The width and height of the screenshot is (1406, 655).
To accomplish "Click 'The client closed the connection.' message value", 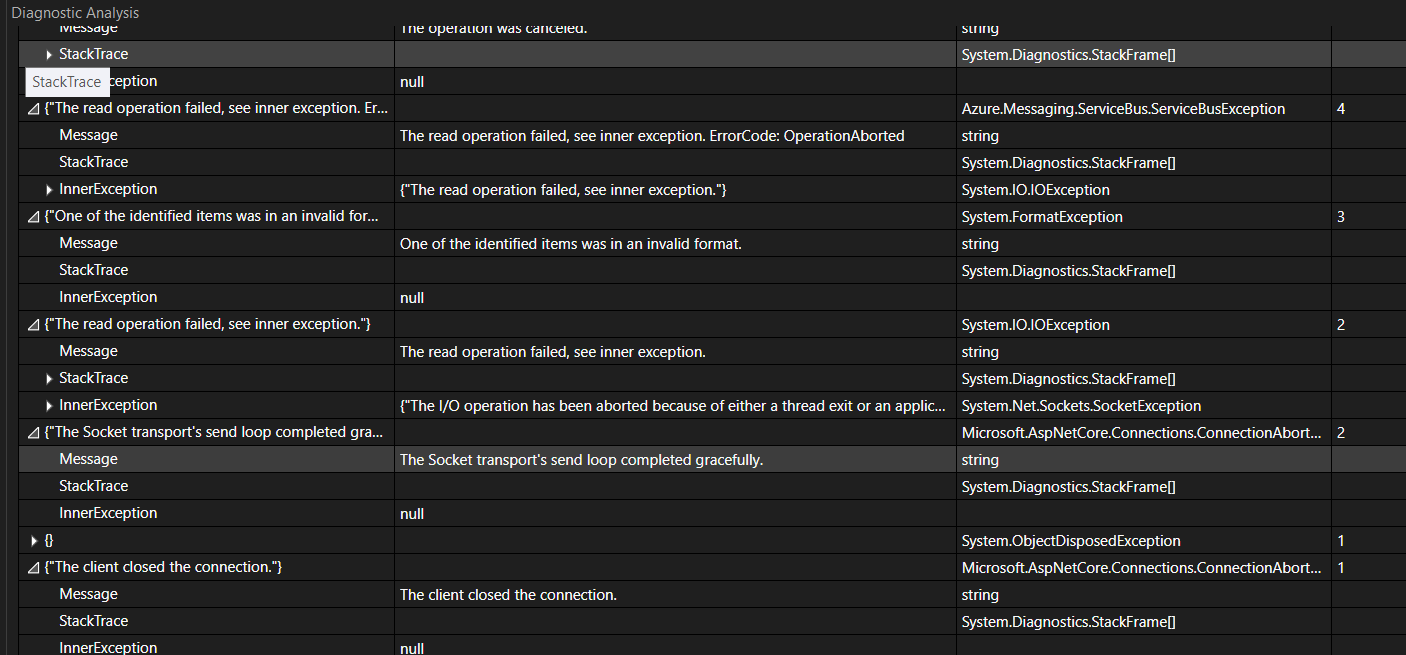I will [508, 595].
